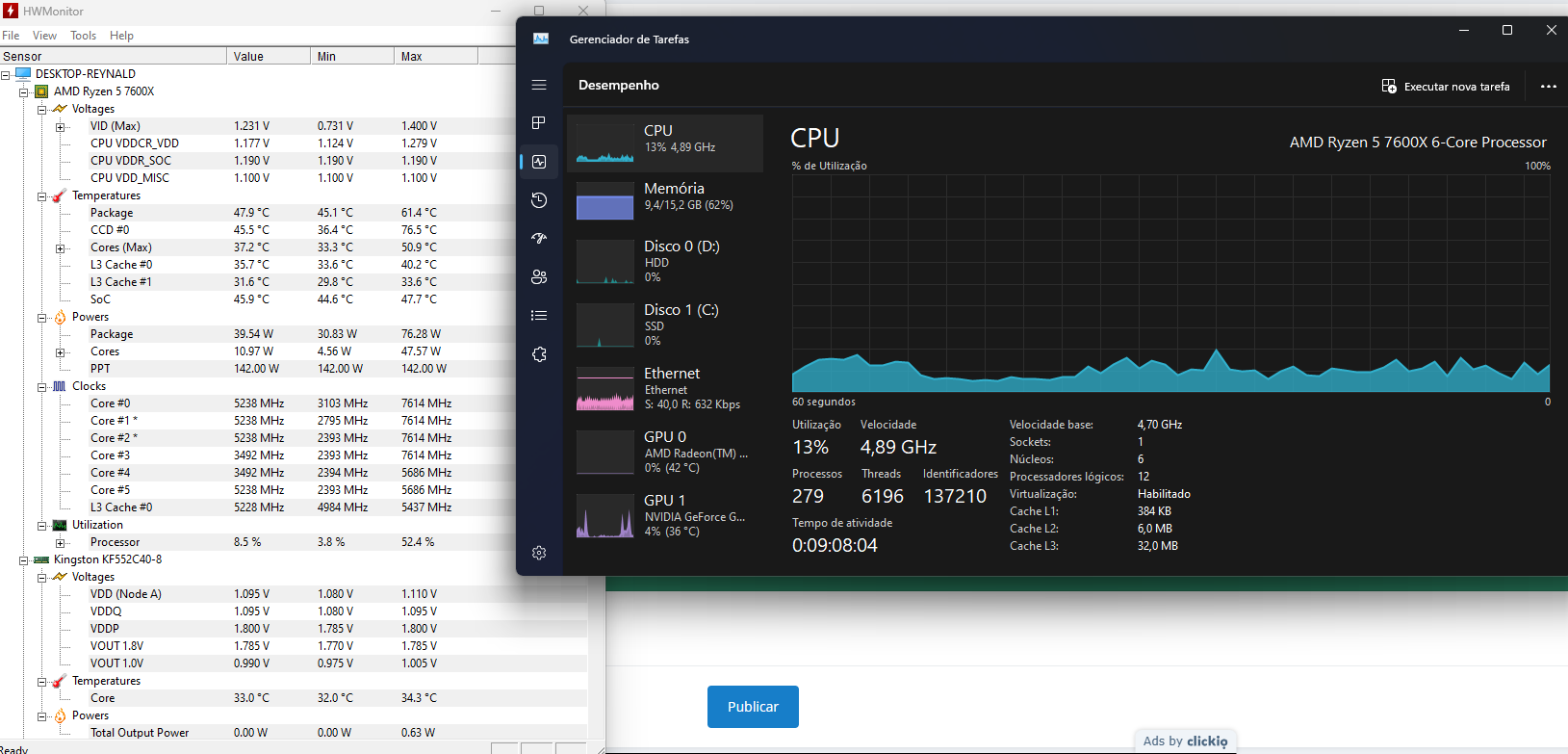Click CPU Powers flame icon in HWMonitor
1568x754 pixels.
[x=60, y=317]
